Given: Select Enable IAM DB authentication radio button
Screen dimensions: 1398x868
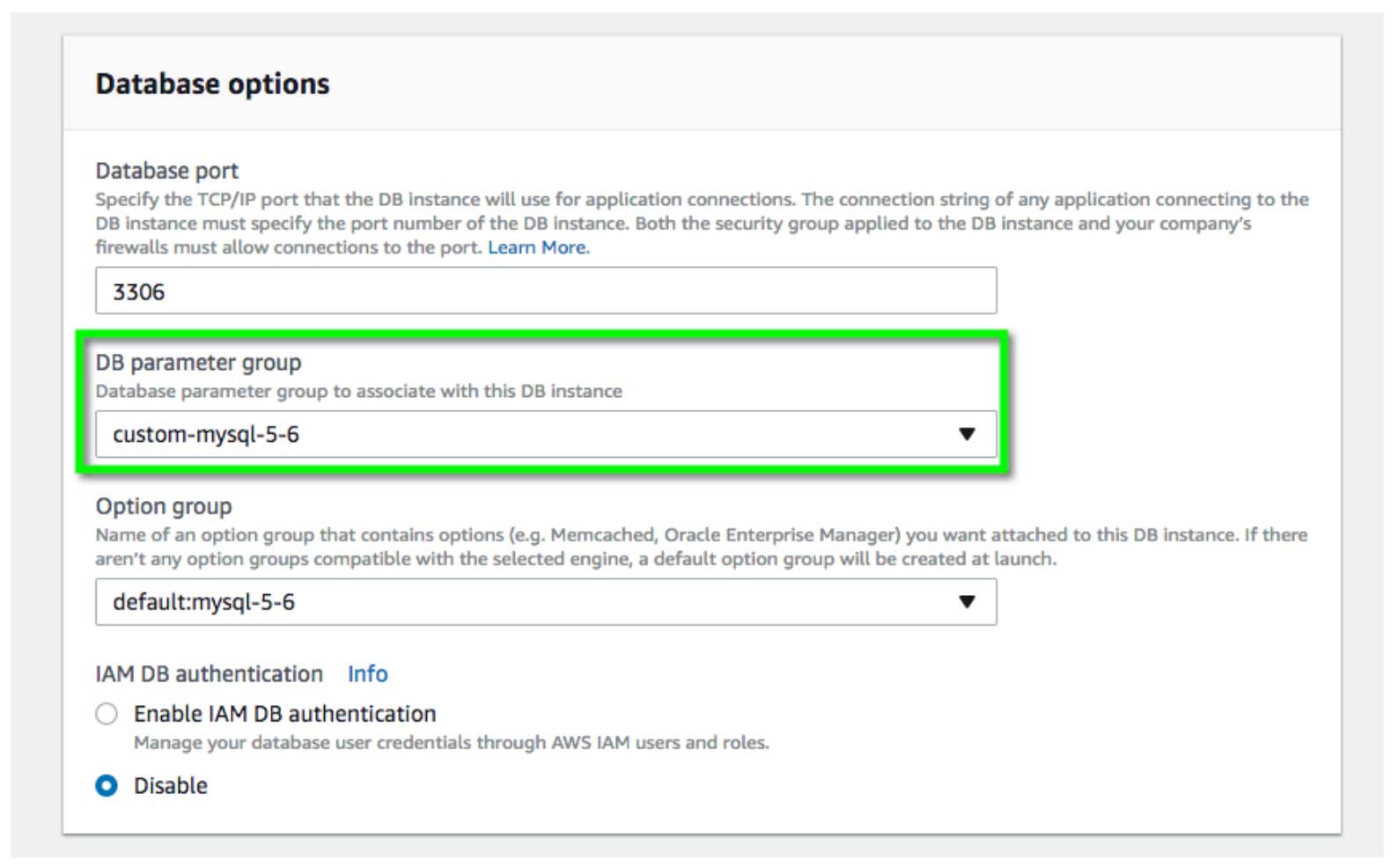Looking at the screenshot, I should [x=107, y=714].
